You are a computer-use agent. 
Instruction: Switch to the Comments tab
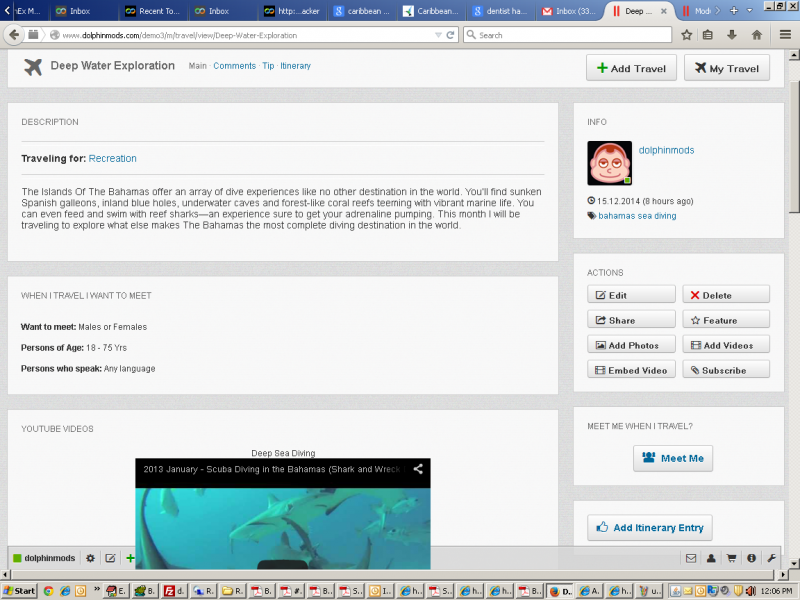pyautogui.click(x=235, y=66)
